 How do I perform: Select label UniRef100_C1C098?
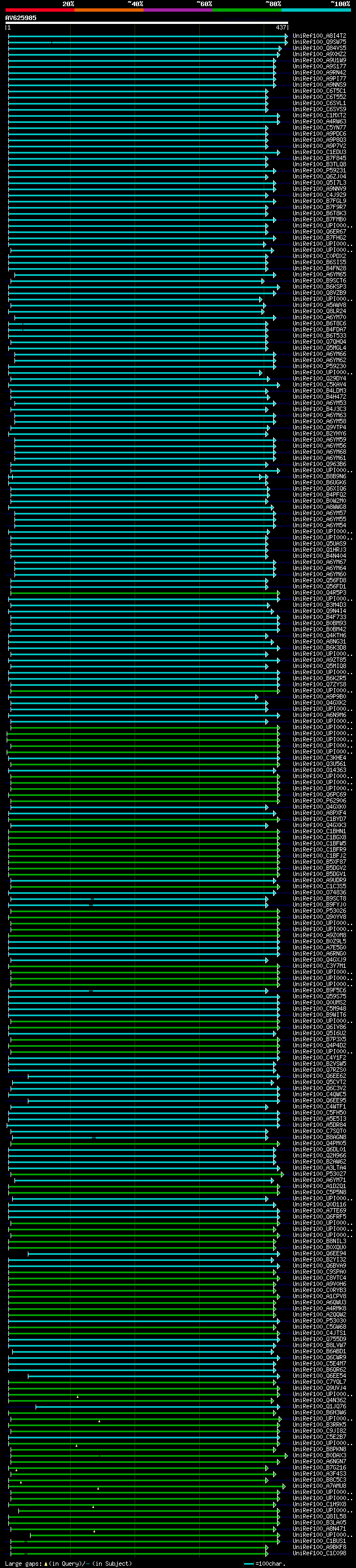tap(319, 1554)
